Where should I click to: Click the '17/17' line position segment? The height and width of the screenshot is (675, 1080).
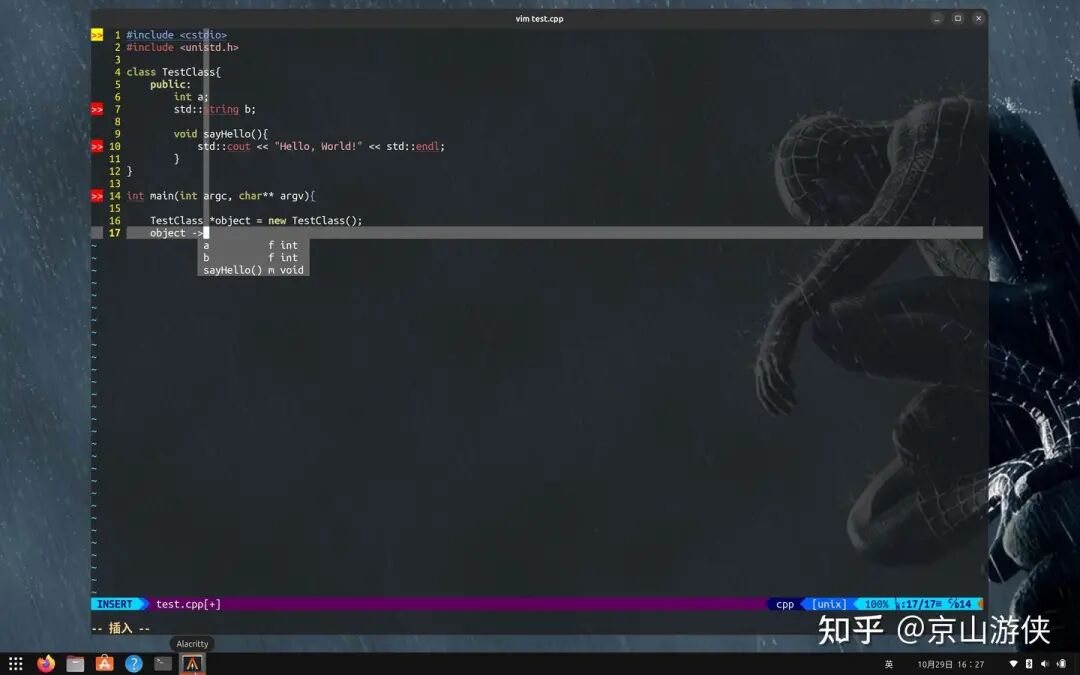(x=919, y=604)
